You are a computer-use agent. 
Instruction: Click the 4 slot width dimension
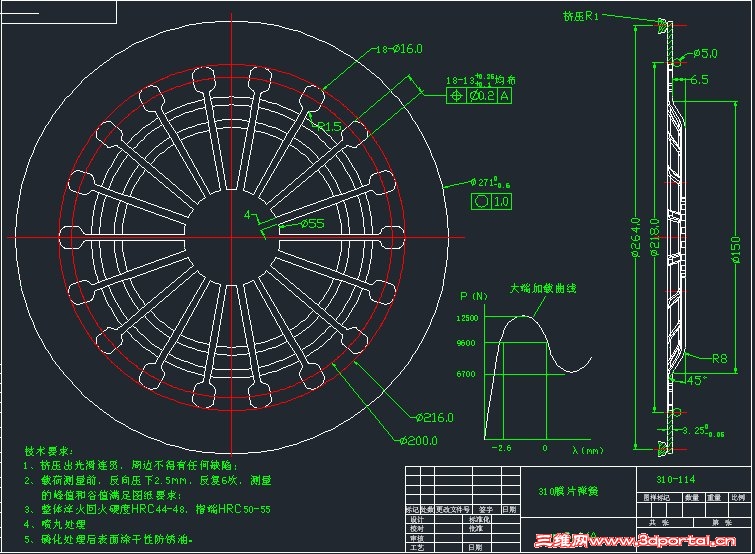247,215
